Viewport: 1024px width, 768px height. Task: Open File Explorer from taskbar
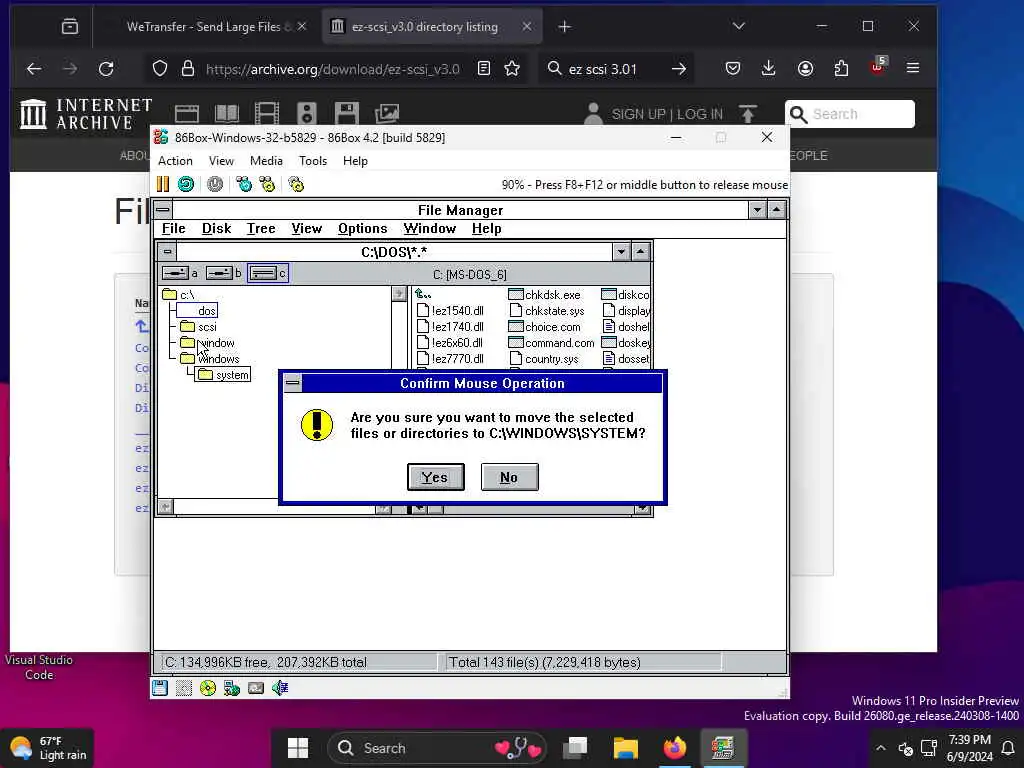pos(625,748)
